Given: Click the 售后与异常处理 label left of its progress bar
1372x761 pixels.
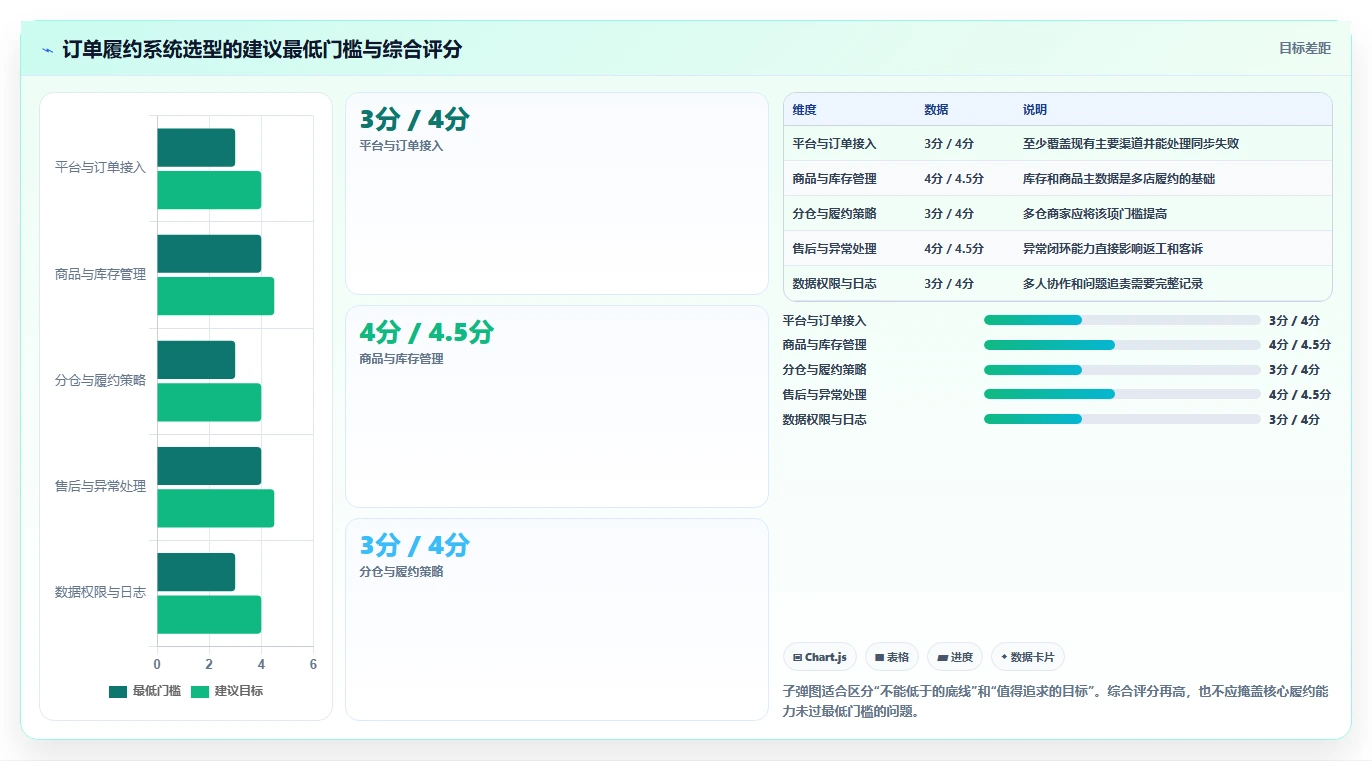Looking at the screenshot, I should point(824,395).
